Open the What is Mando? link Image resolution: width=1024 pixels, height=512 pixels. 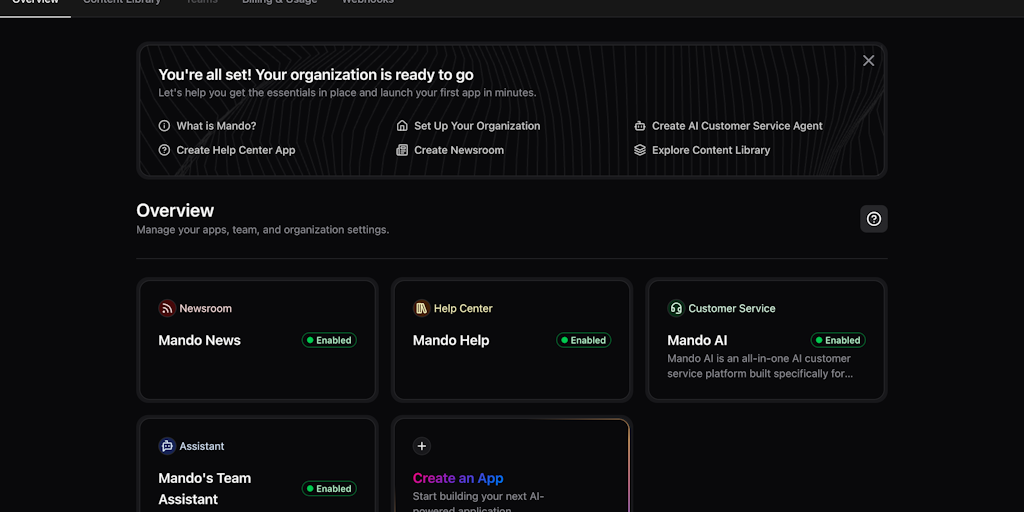[x=216, y=126]
